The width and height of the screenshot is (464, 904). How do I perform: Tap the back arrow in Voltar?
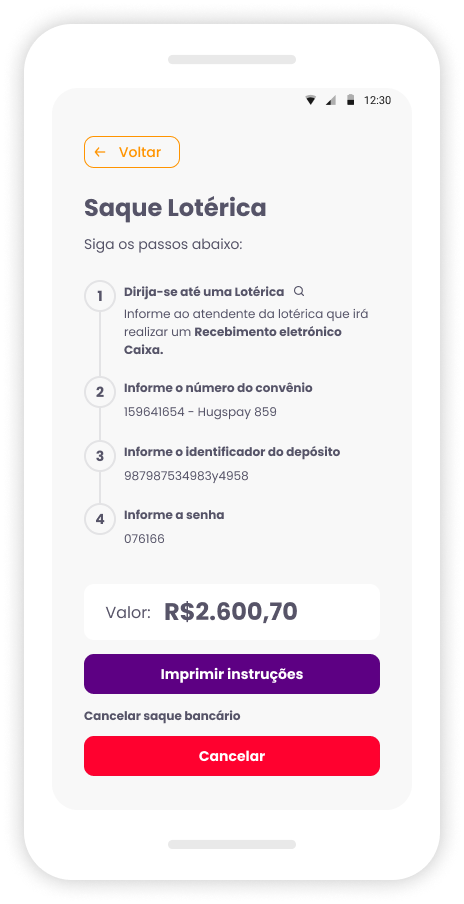click(100, 152)
